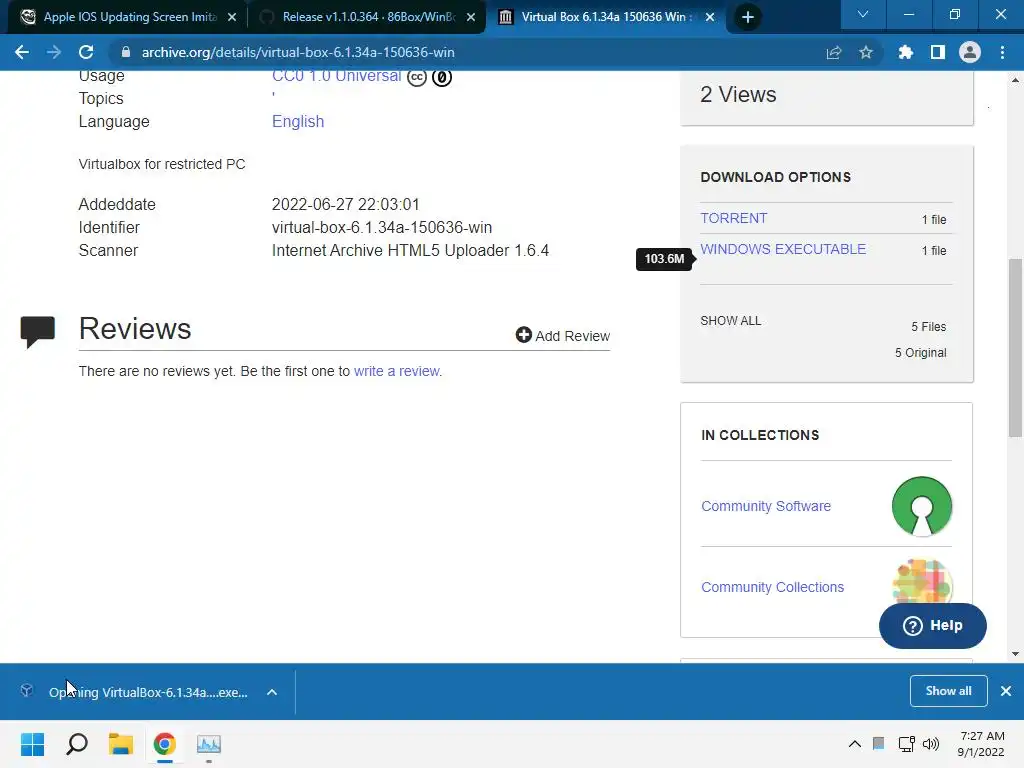The image size is (1024, 768).
Task: Click the public domain zero icon
Action: click(442, 77)
